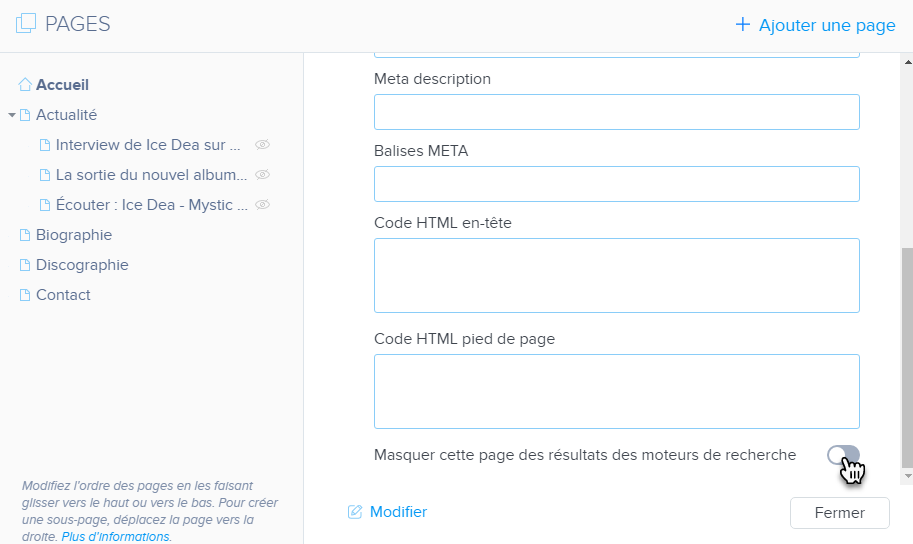Click the plus icon to add a page
Viewport: 913px width, 544px height.
pos(742,25)
